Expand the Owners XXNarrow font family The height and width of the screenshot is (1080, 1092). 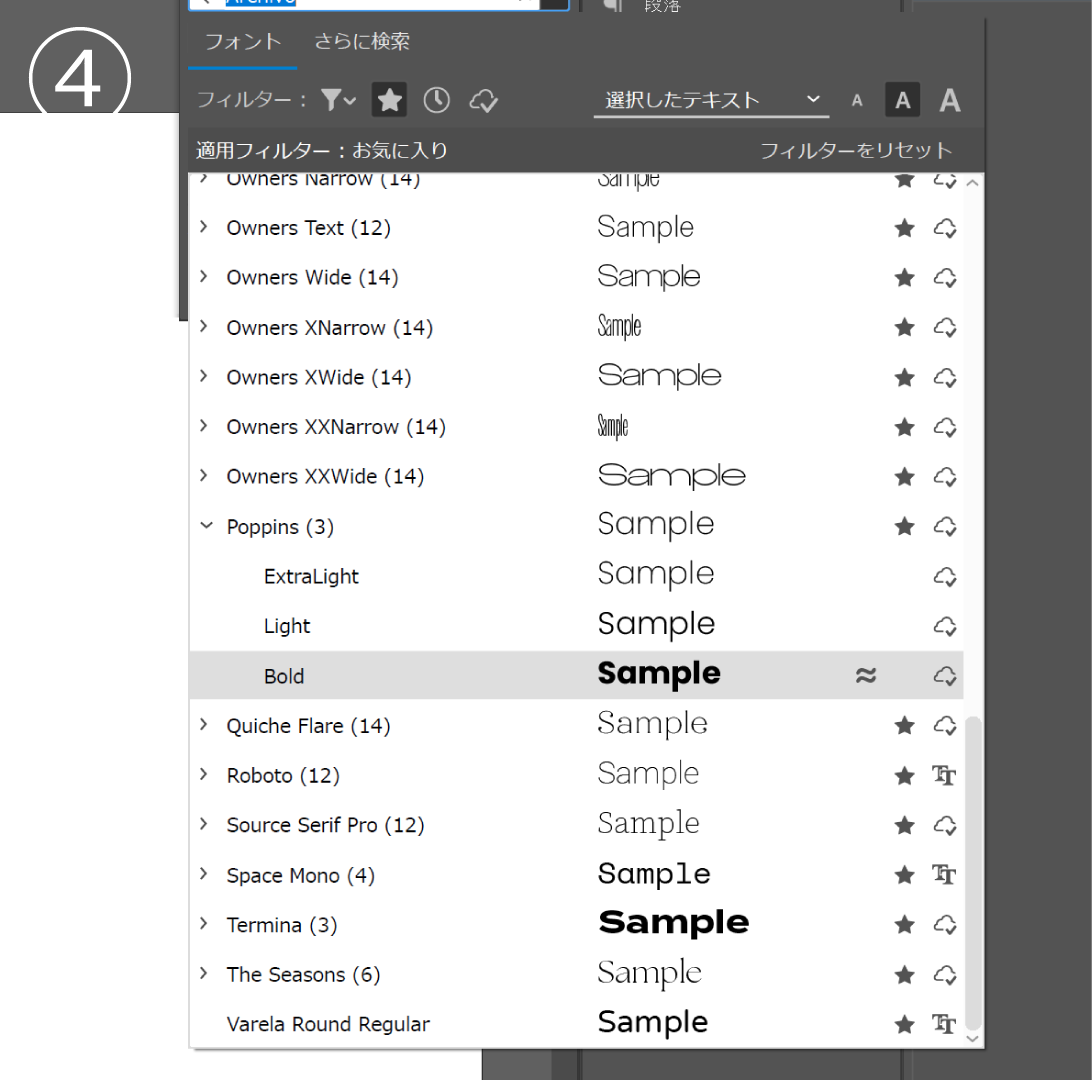point(204,425)
